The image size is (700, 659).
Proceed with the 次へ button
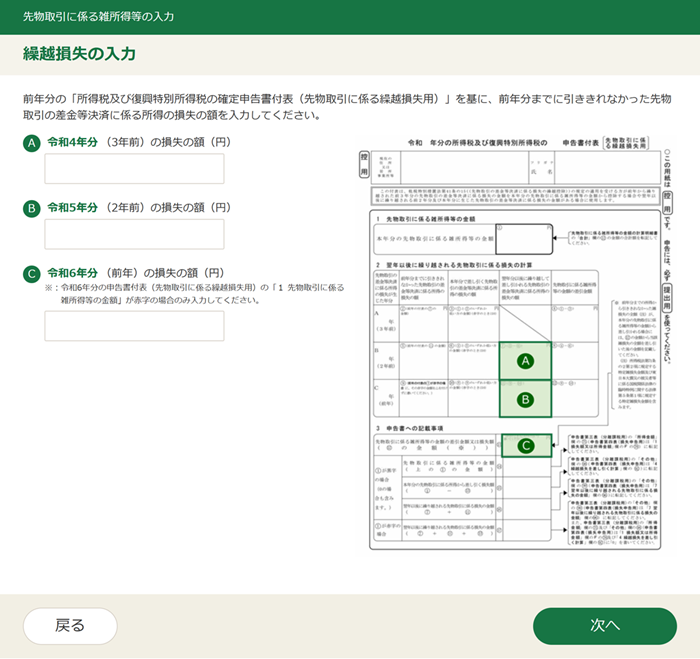point(605,626)
